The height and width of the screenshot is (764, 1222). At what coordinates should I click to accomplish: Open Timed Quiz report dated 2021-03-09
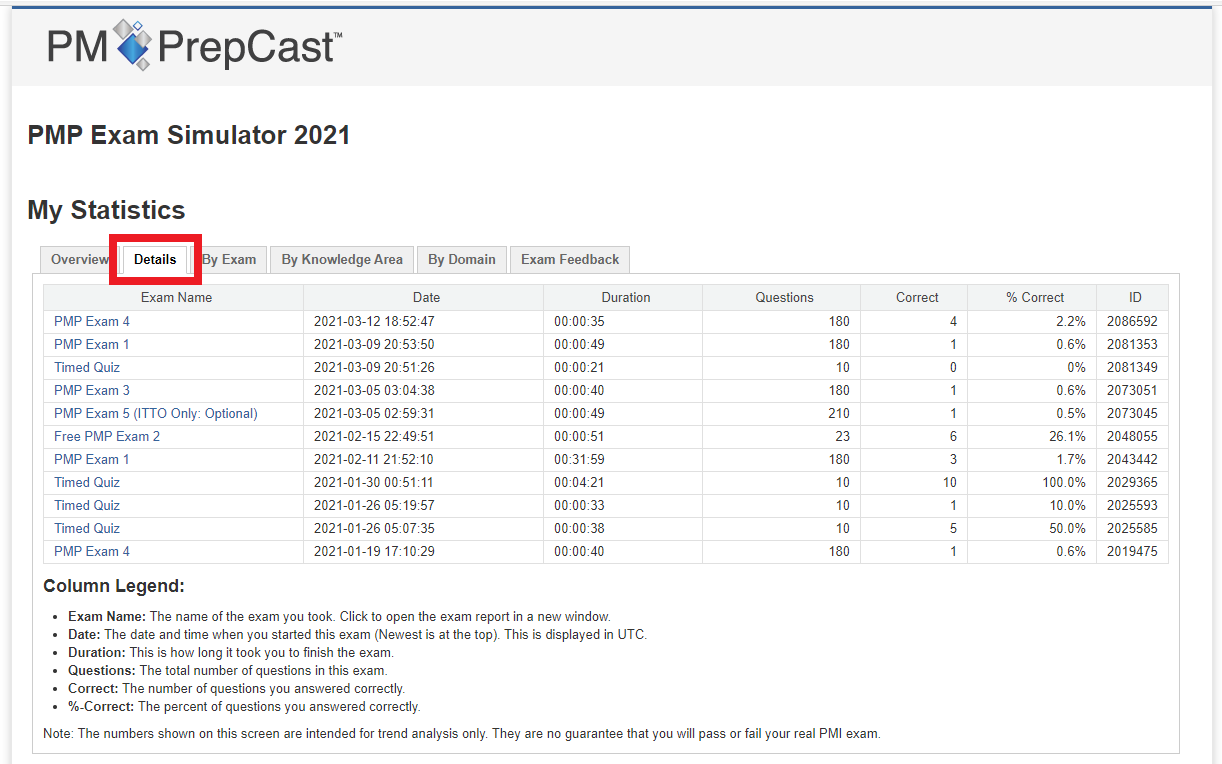click(x=87, y=368)
